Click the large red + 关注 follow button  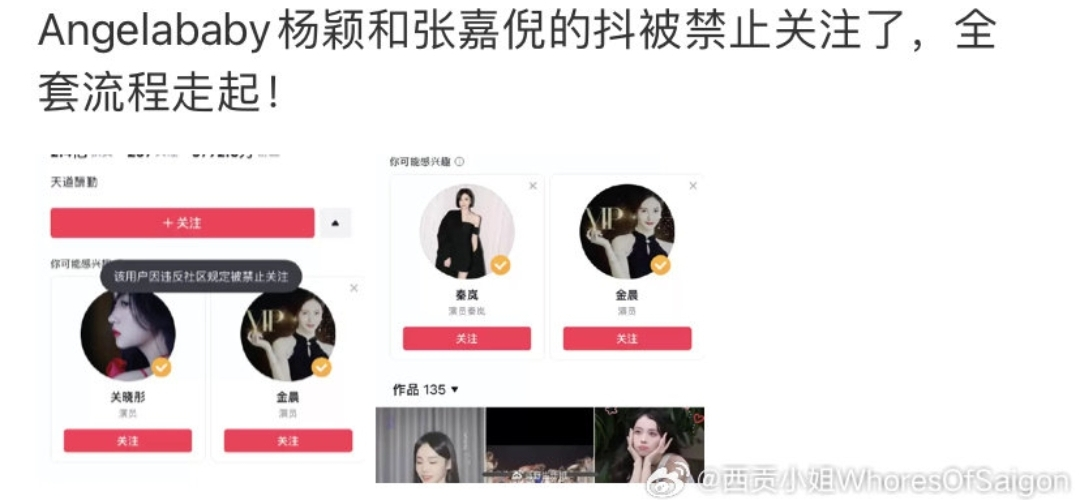182,223
